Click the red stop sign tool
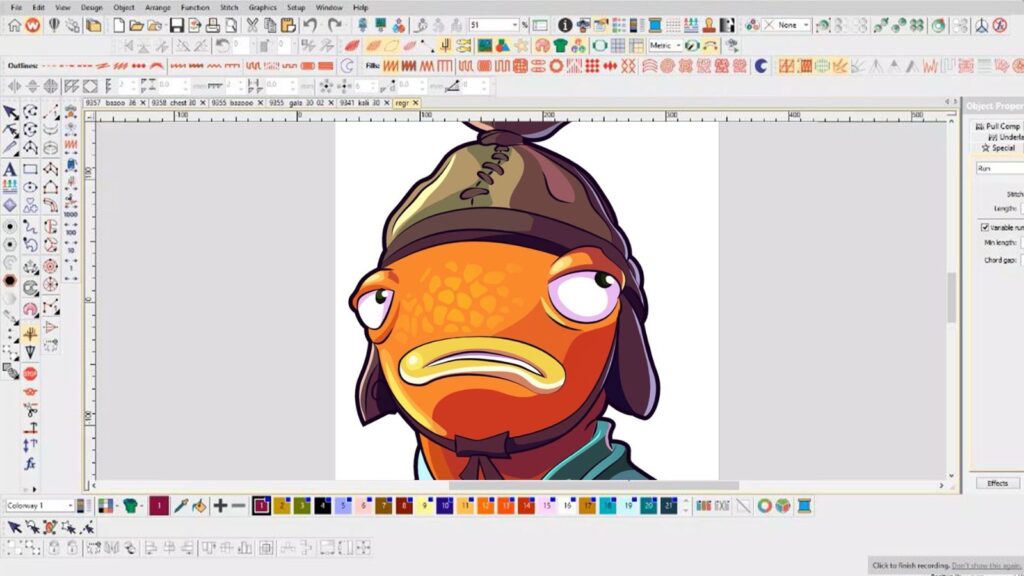The image size is (1024, 576). [30, 374]
